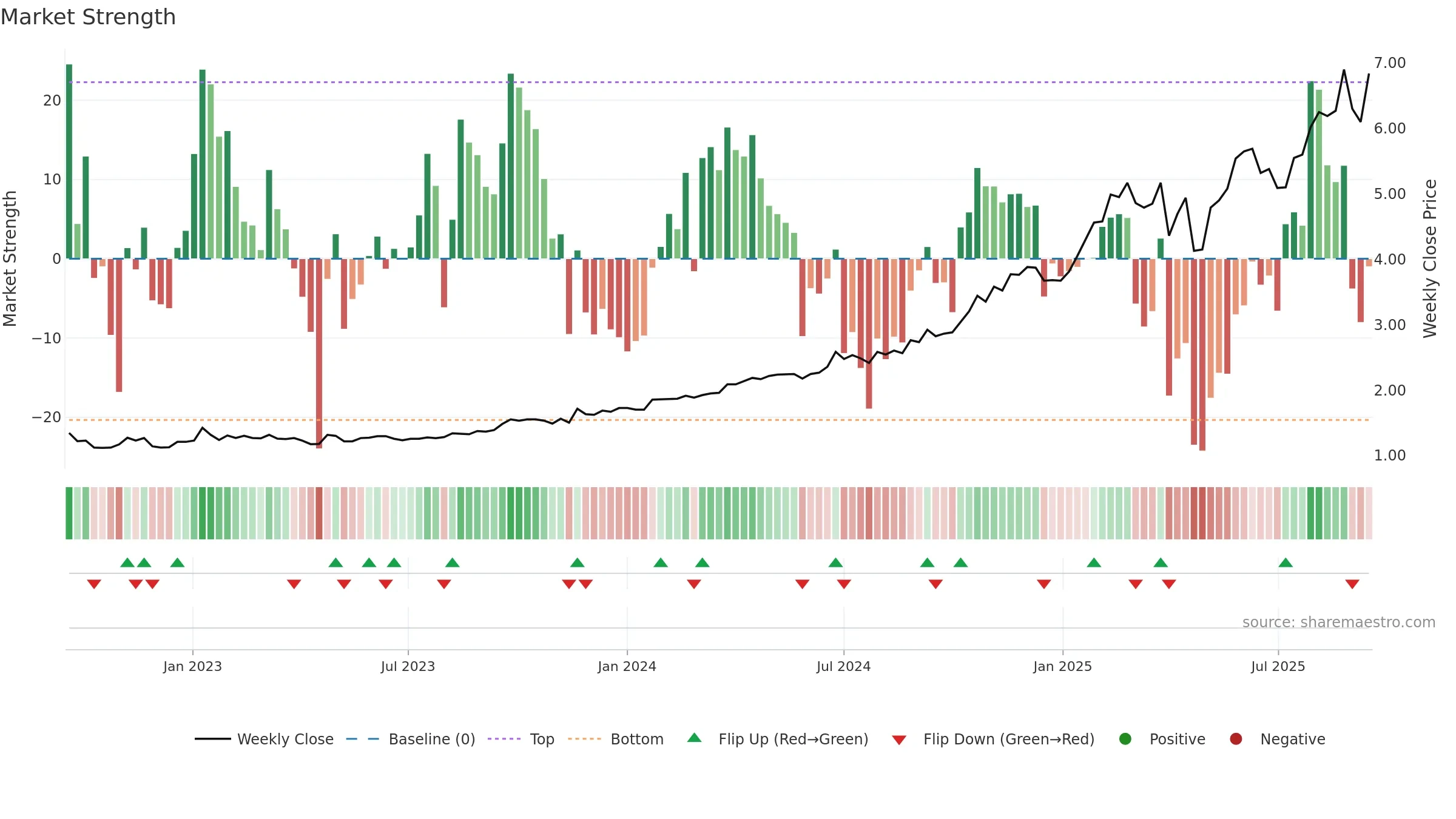Screen dimensions: 1456x819
Task: Select the Jan 2024 x-axis label
Action: tap(627, 666)
